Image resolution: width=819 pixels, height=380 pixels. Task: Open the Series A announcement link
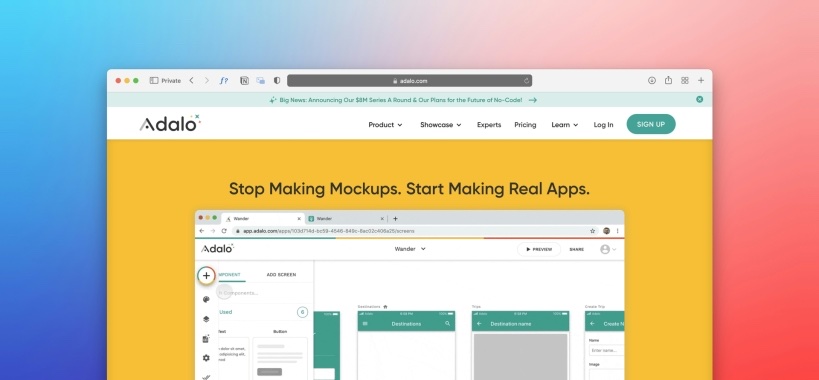[x=401, y=100]
